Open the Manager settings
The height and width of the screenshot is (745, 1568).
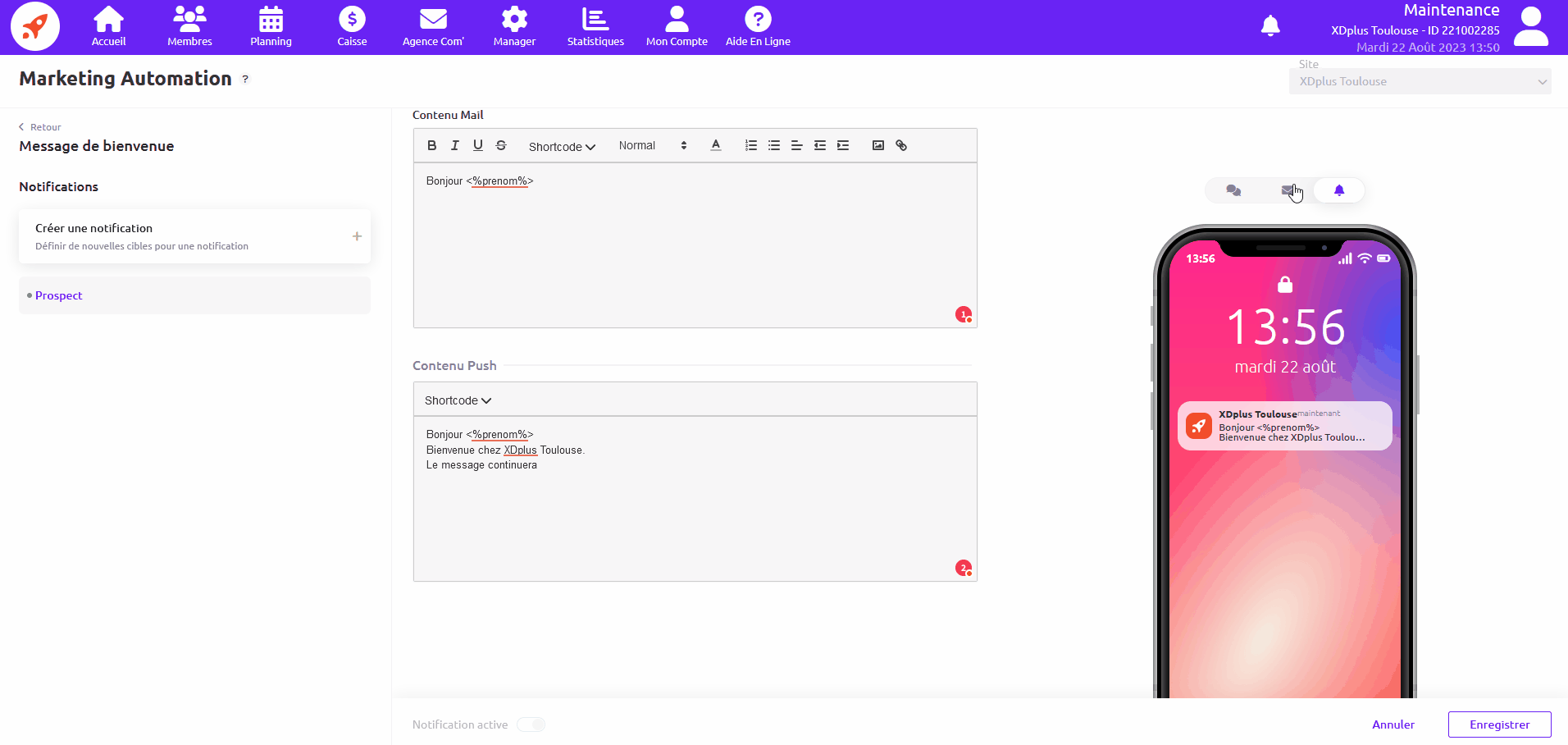(x=514, y=27)
